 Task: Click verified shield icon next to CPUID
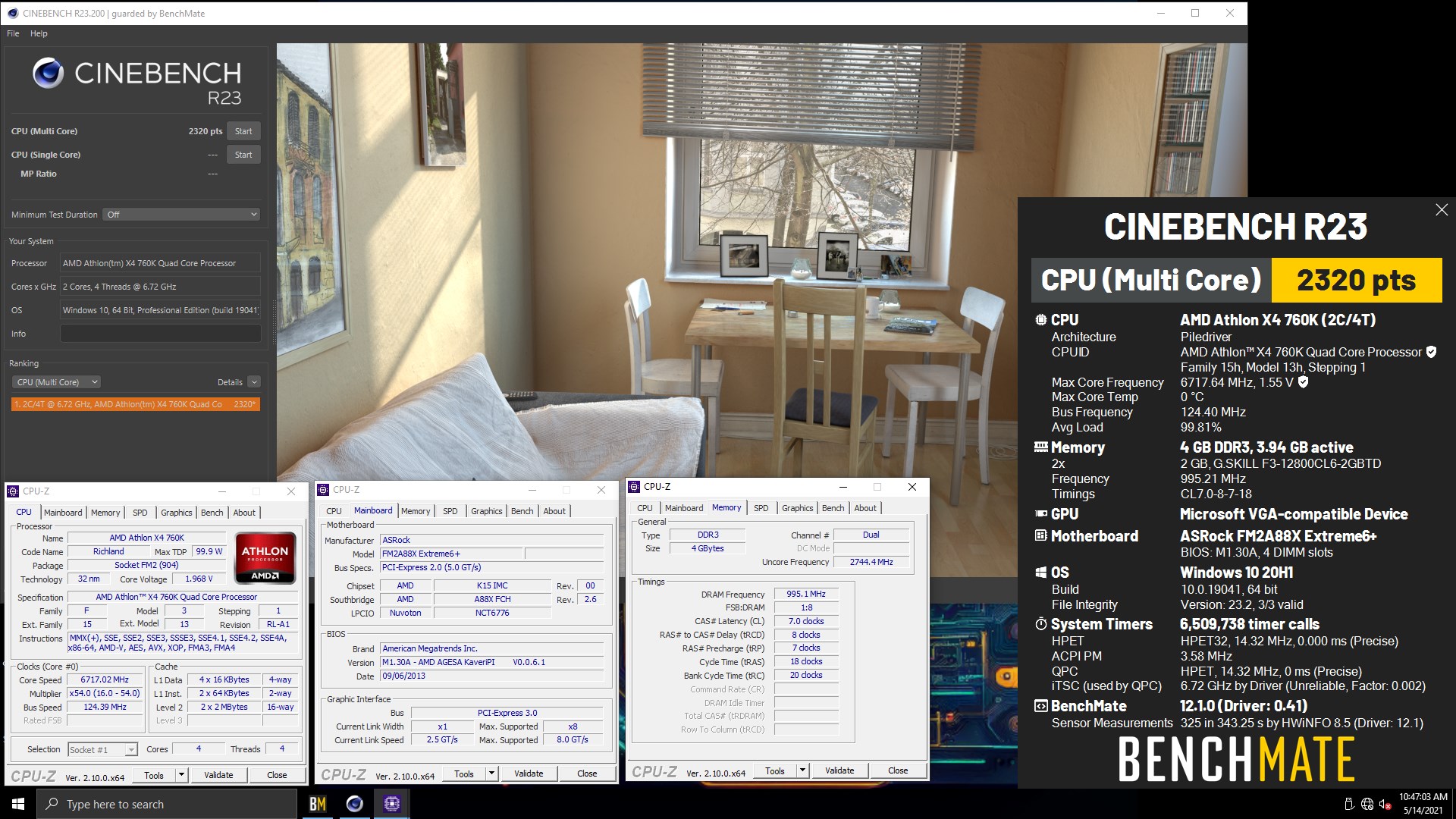coord(1431,352)
